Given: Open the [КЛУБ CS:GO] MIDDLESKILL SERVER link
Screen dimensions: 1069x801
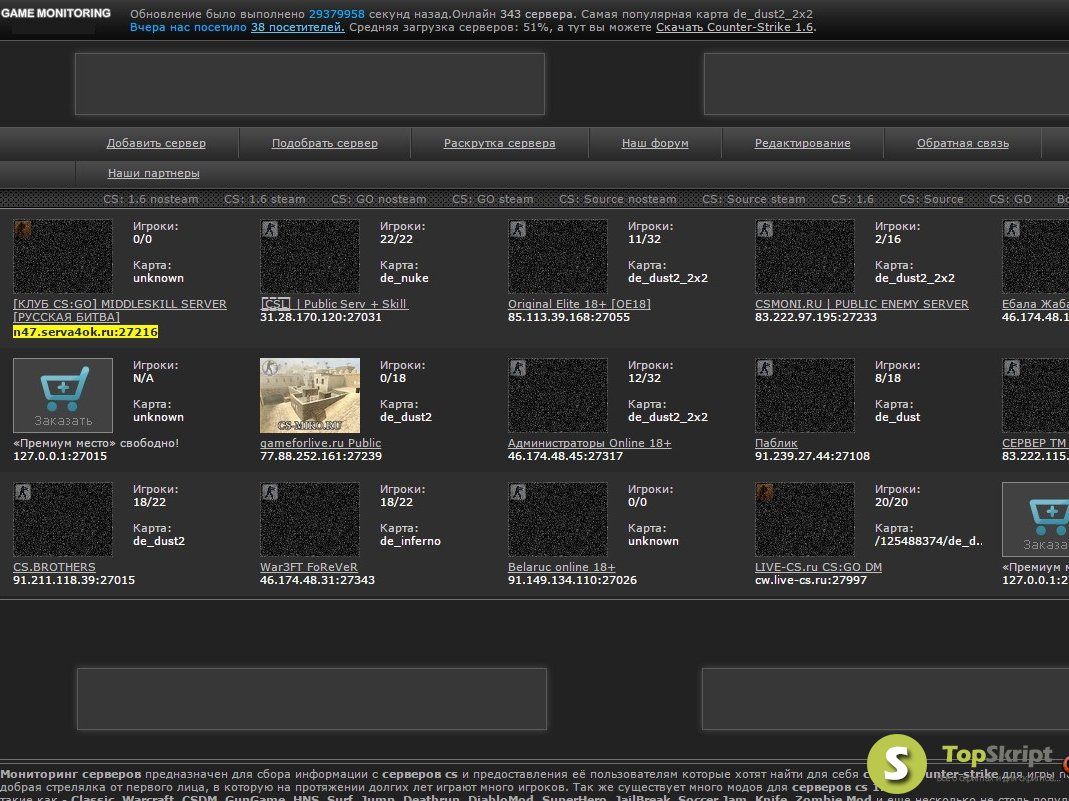Looking at the screenshot, I should click(x=120, y=310).
